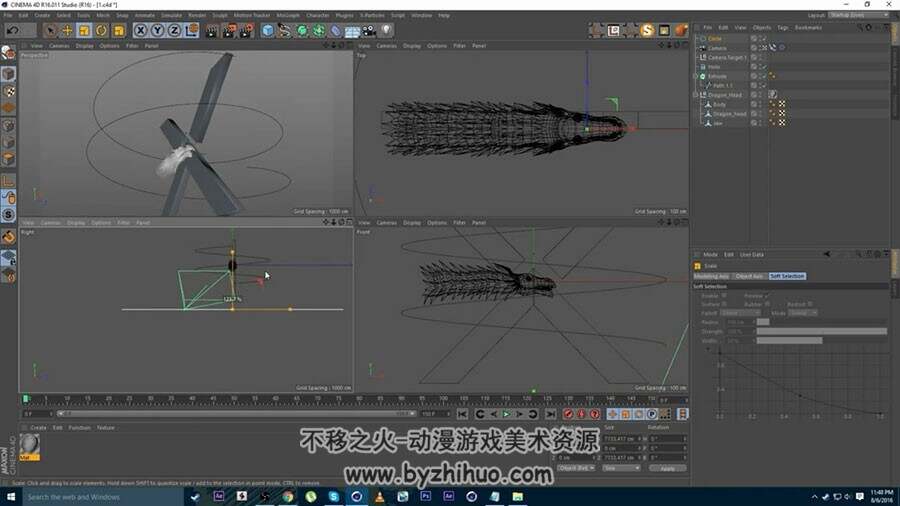Open the File menu in main menu bar
Screen dimensions: 900x506
click(x=8, y=15)
